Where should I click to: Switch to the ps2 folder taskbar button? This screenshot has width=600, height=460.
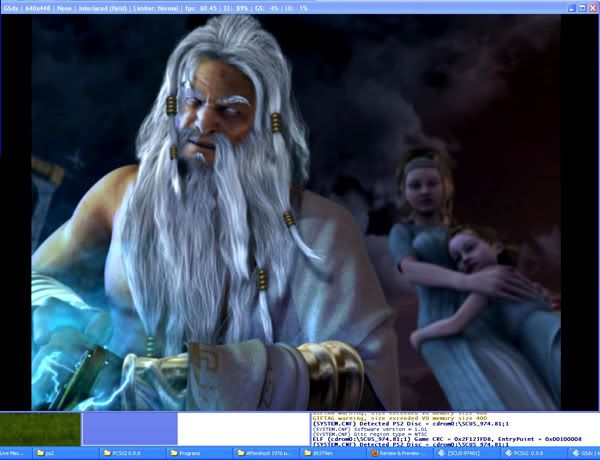[65, 453]
